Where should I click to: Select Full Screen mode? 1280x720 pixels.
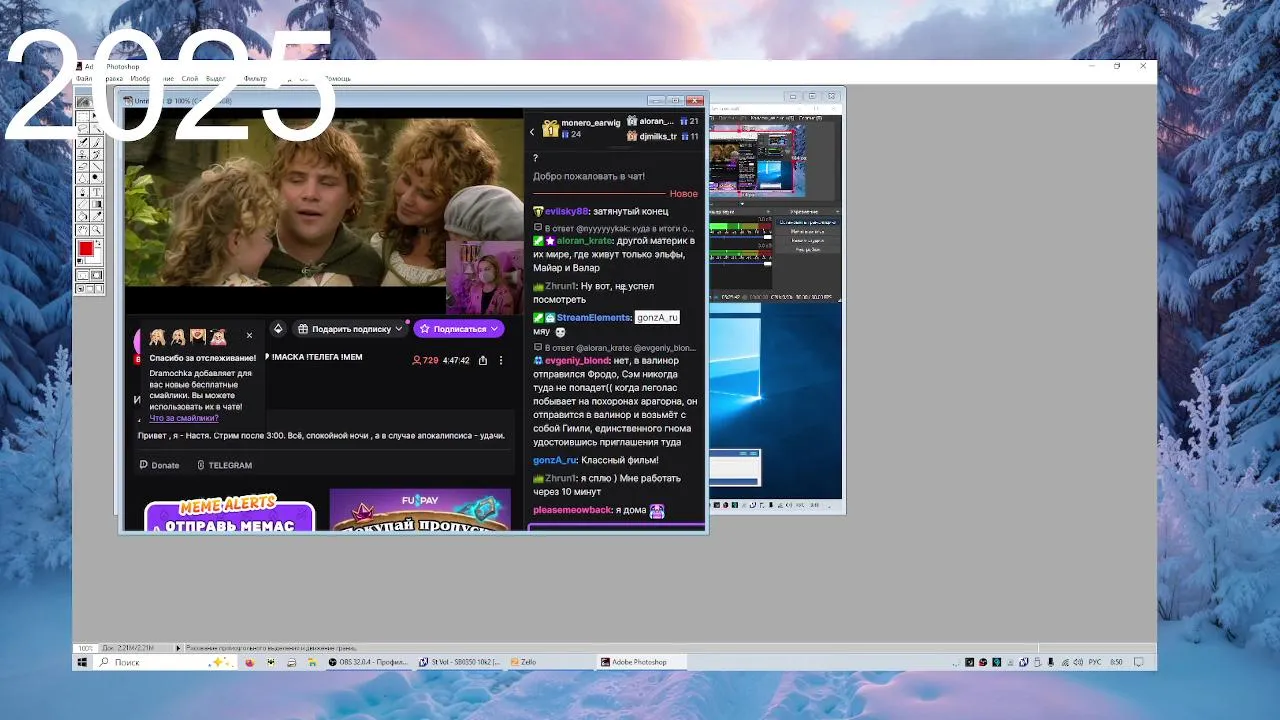point(99,289)
